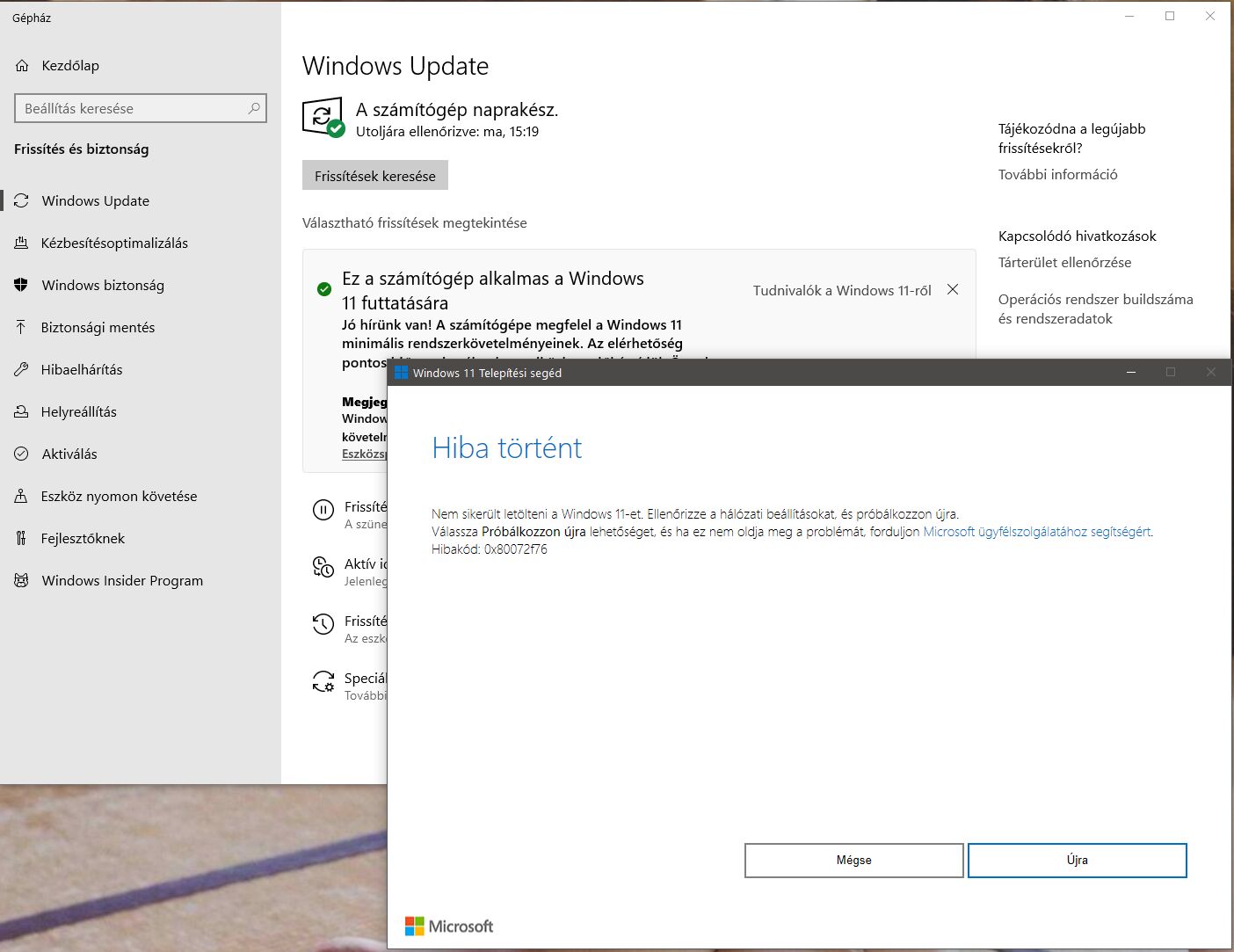Click the large update status icon with checkmark
The height and width of the screenshot is (952, 1234).
(x=323, y=117)
